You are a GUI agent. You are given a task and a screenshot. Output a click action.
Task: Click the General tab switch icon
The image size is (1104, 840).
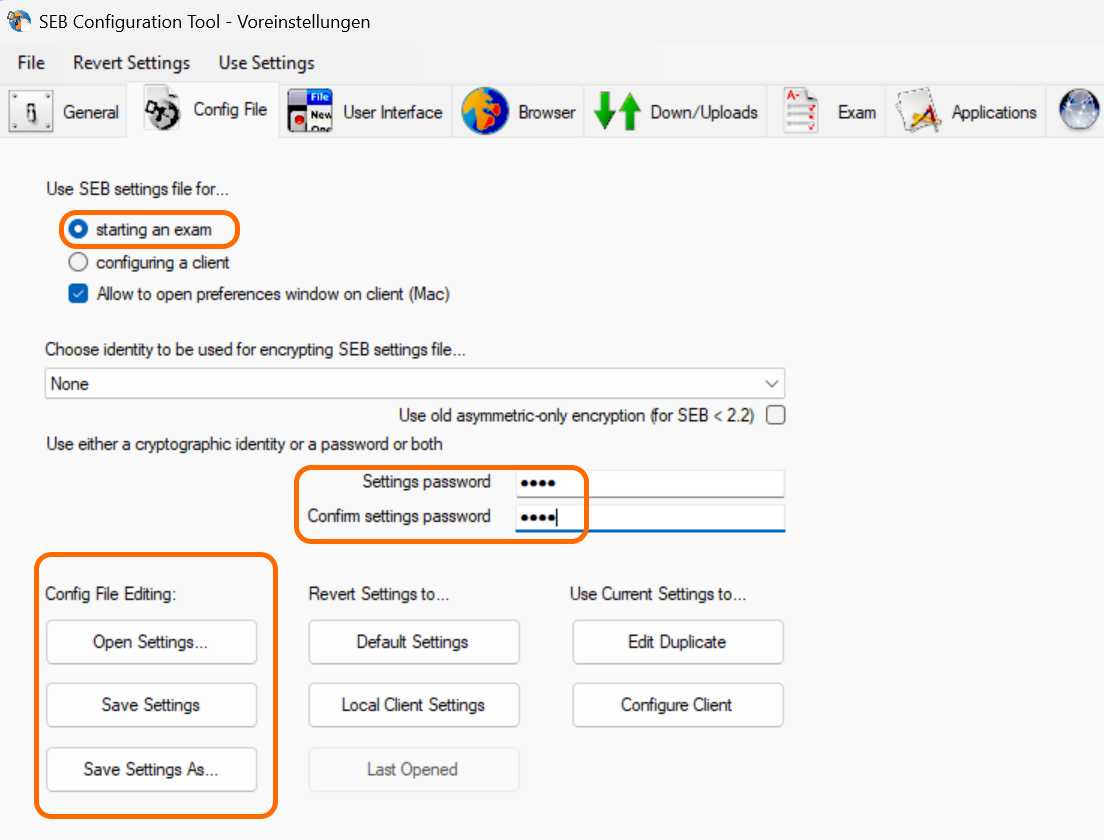pos(31,112)
